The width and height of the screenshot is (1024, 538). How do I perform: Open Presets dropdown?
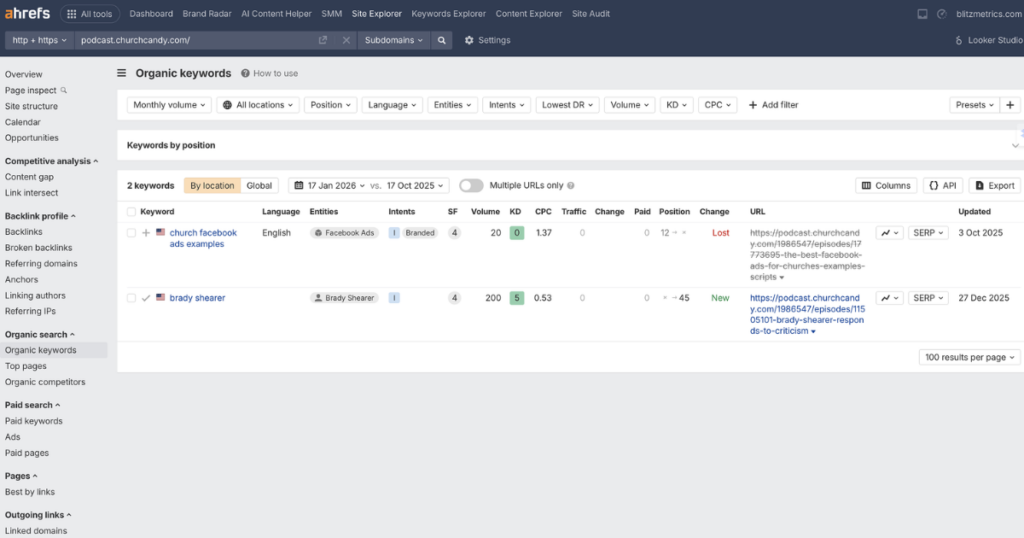(974, 105)
